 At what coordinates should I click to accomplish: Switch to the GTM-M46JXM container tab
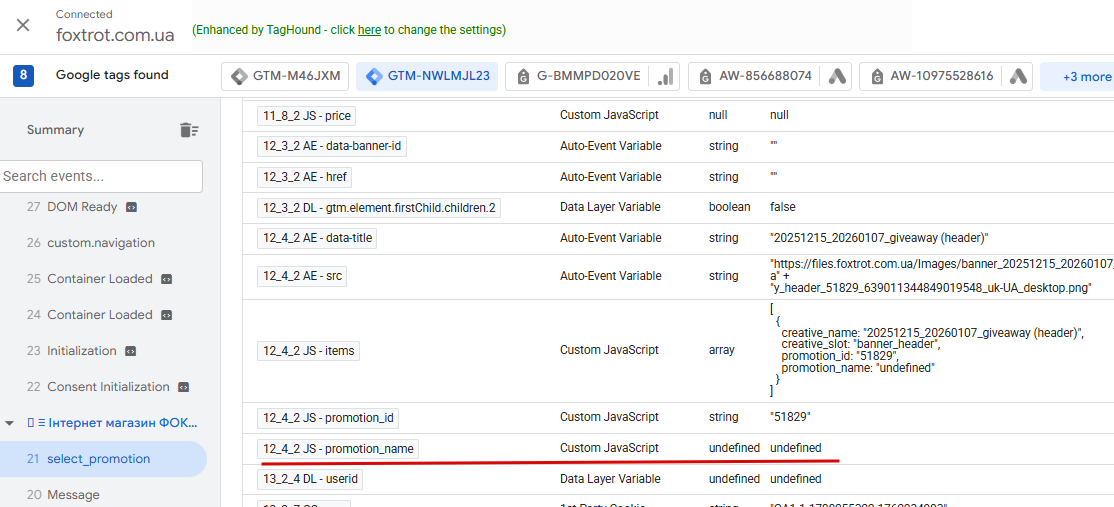coord(286,76)
